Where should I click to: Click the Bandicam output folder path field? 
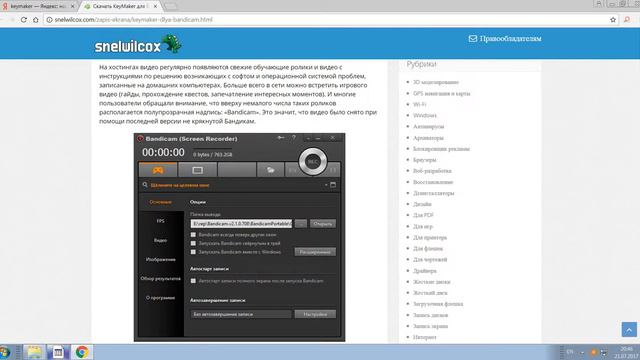(241, 224)
